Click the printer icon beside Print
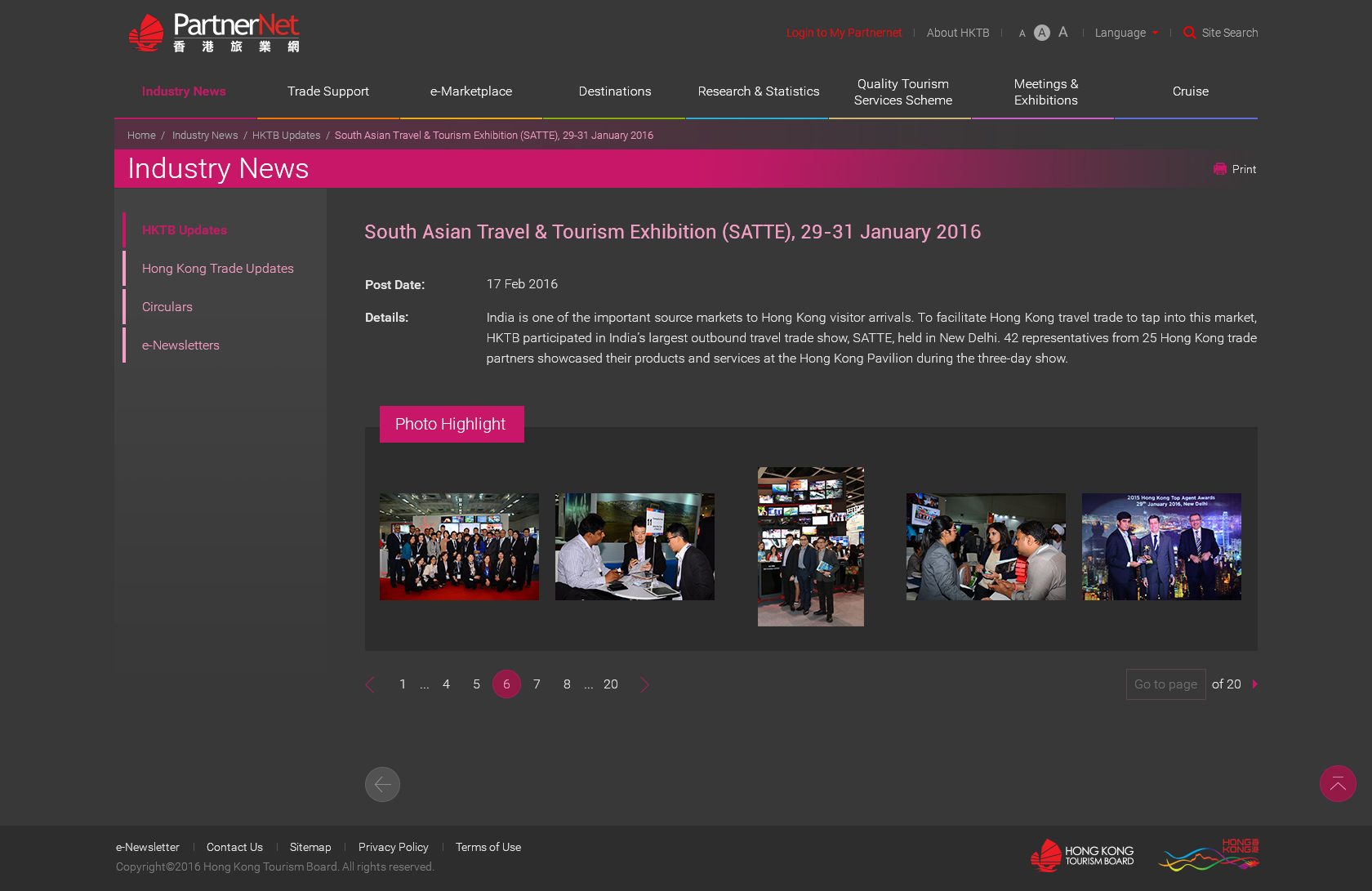The width and height of the screenshot is (1372, 891). (1220, 169)
